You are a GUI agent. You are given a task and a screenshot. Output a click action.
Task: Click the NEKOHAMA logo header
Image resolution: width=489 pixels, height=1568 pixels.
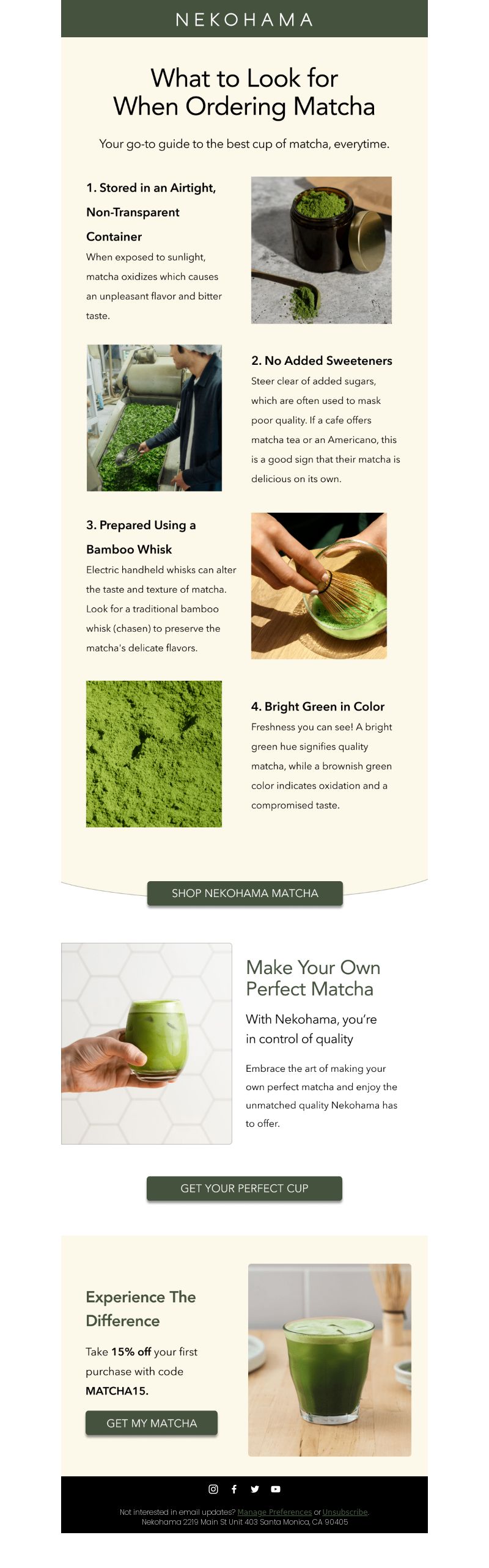[x=244, y=20]
